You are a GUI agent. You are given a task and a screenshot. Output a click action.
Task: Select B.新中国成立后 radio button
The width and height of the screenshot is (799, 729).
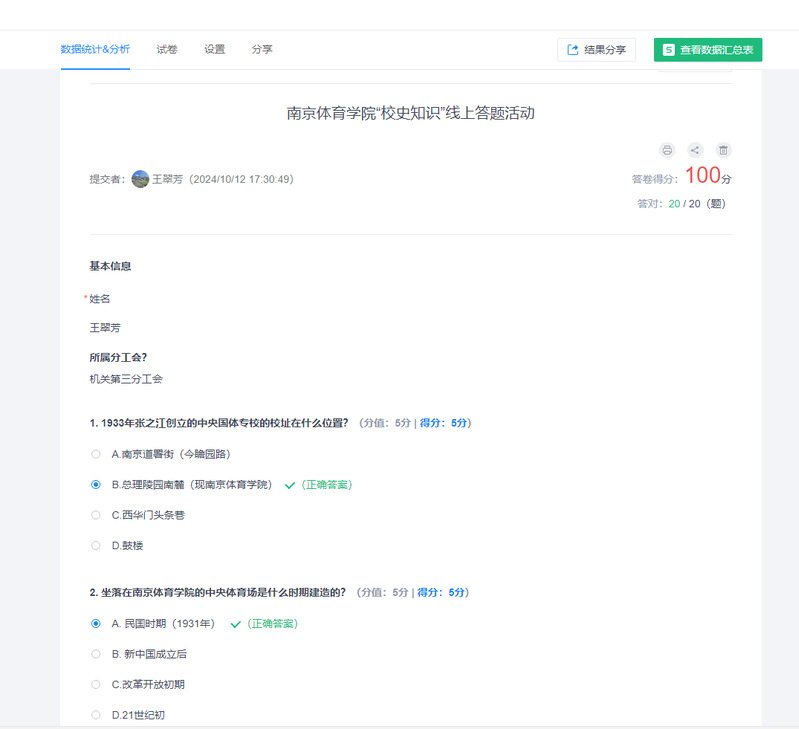click(95, 654)
